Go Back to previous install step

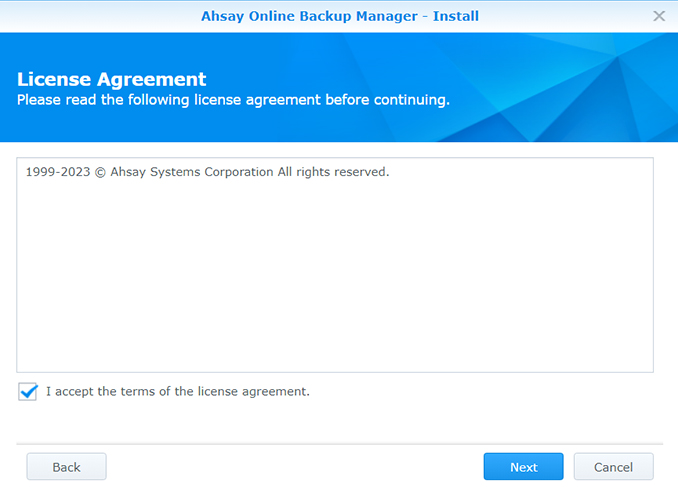click(x=66, y=467)
